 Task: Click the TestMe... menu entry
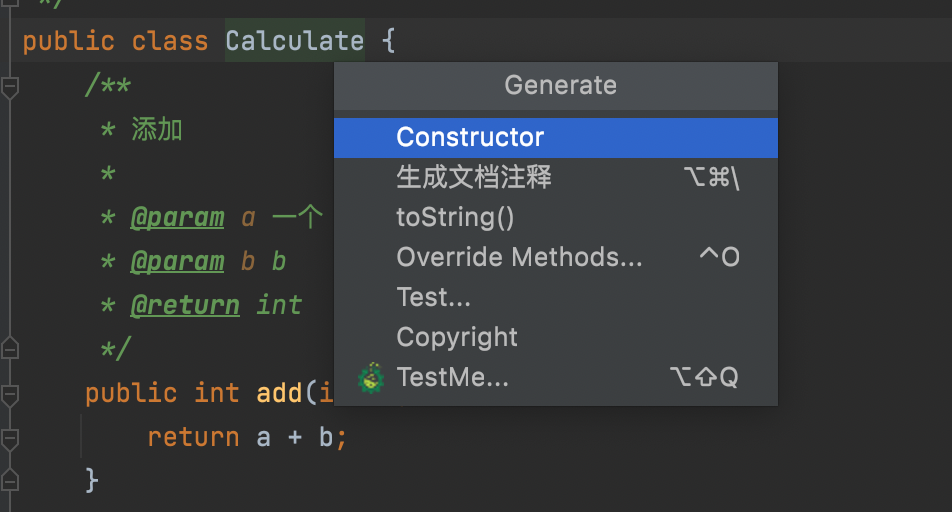point(452,378)
